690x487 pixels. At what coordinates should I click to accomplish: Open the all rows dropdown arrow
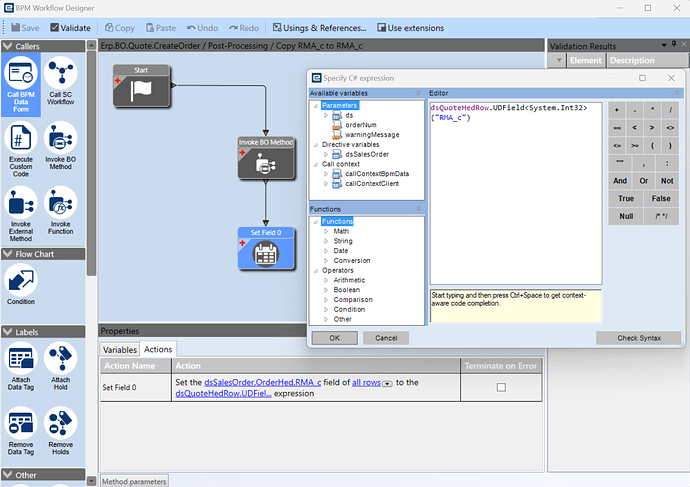coord(387,383)
